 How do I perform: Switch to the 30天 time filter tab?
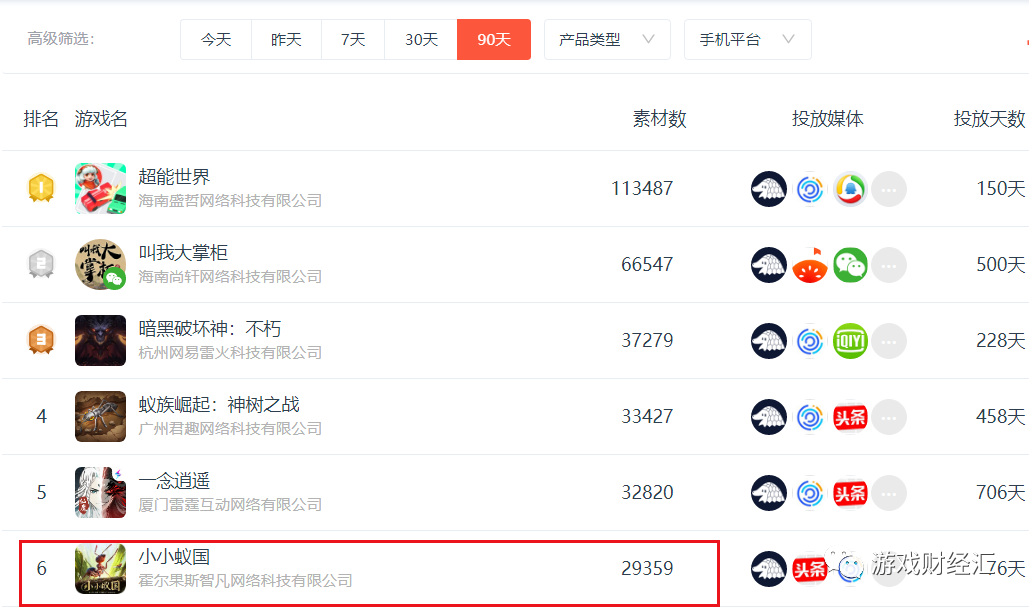coord(420,39)
